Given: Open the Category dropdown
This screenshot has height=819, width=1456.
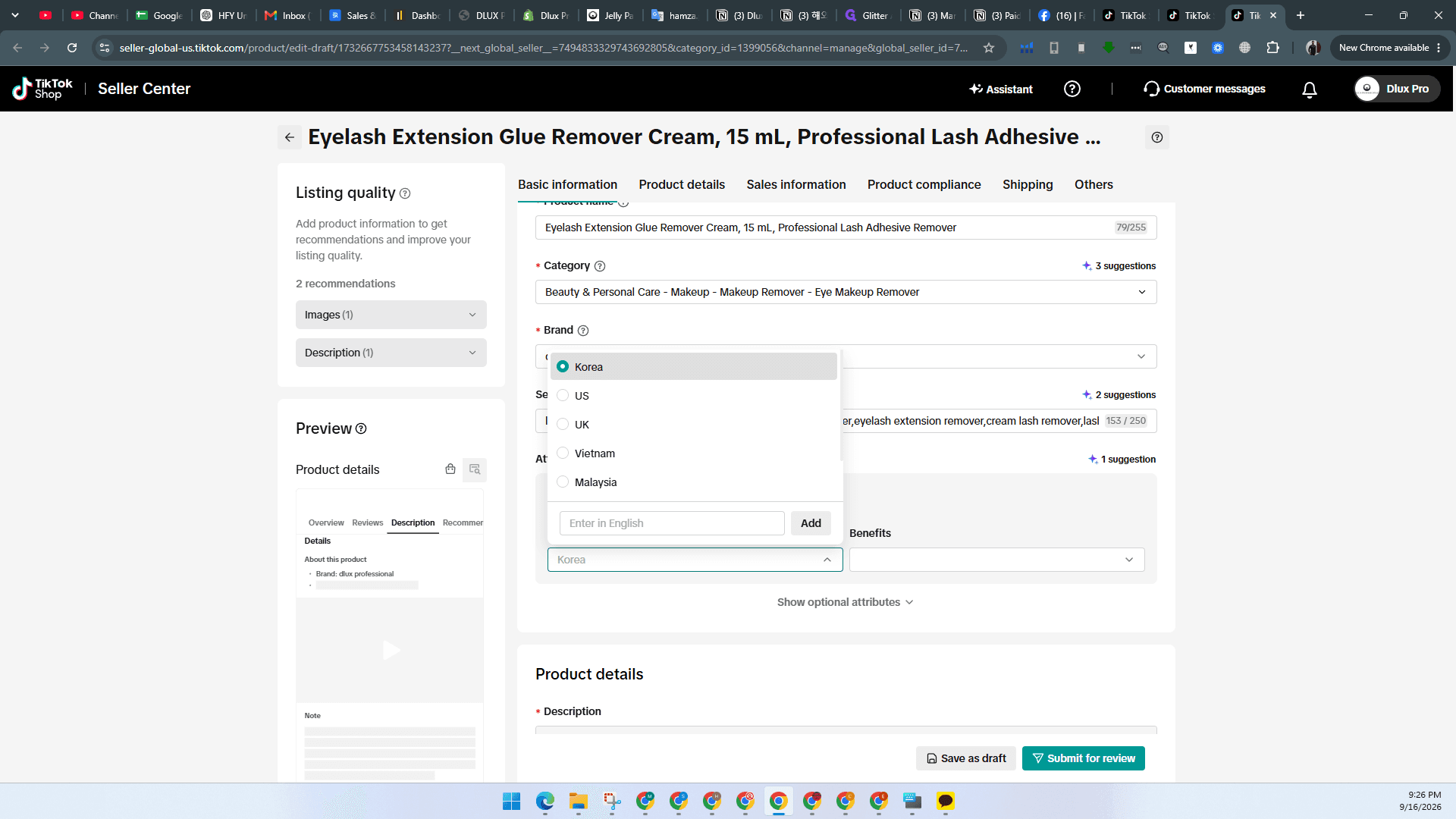Looking at the screenshot, I should (846, 292).
